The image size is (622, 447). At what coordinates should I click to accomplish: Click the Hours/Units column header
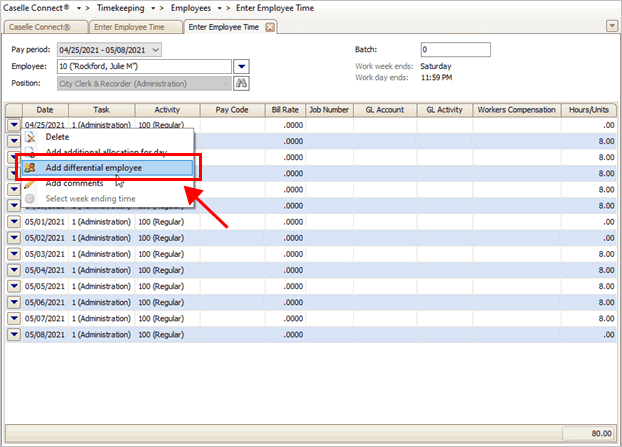[x=588, y=109]
